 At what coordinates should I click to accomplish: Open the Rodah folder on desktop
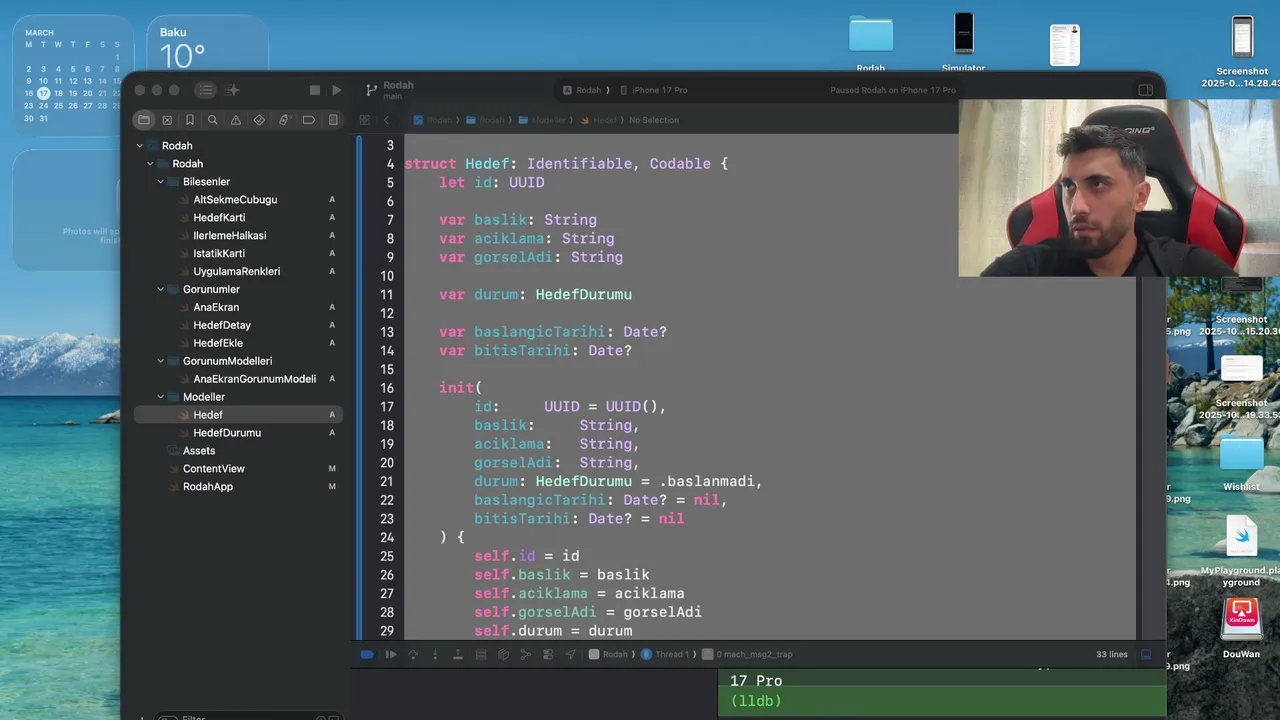click(x=871, y=43)
